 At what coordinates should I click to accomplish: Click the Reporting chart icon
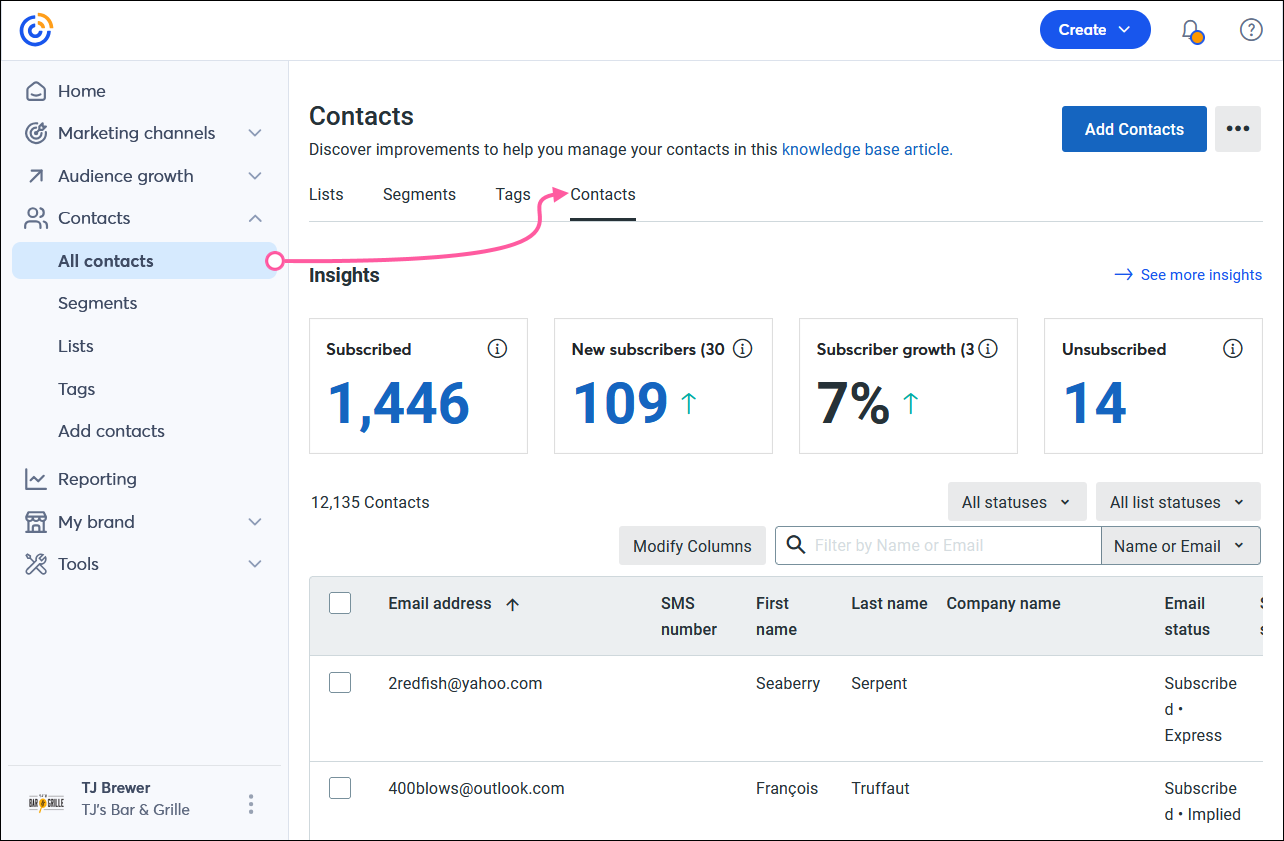click(x=36, y=479)
